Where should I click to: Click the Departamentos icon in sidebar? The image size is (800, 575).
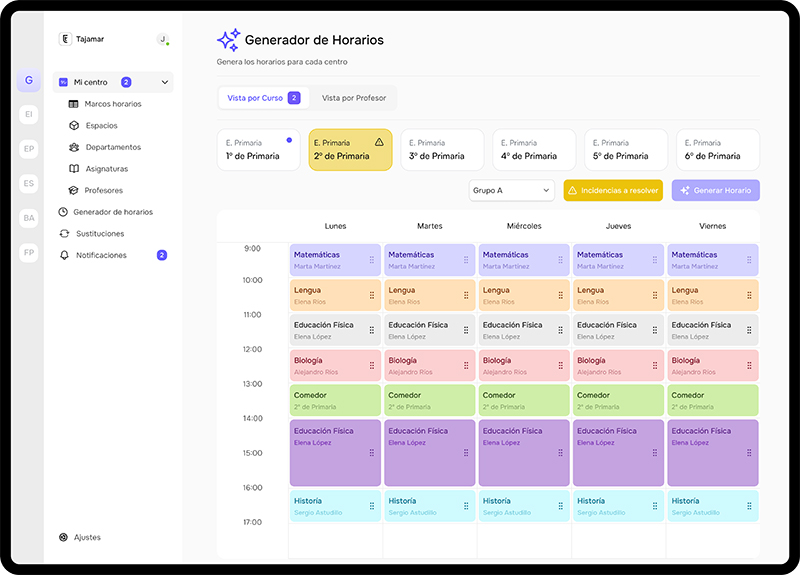(x=74, y=147)
